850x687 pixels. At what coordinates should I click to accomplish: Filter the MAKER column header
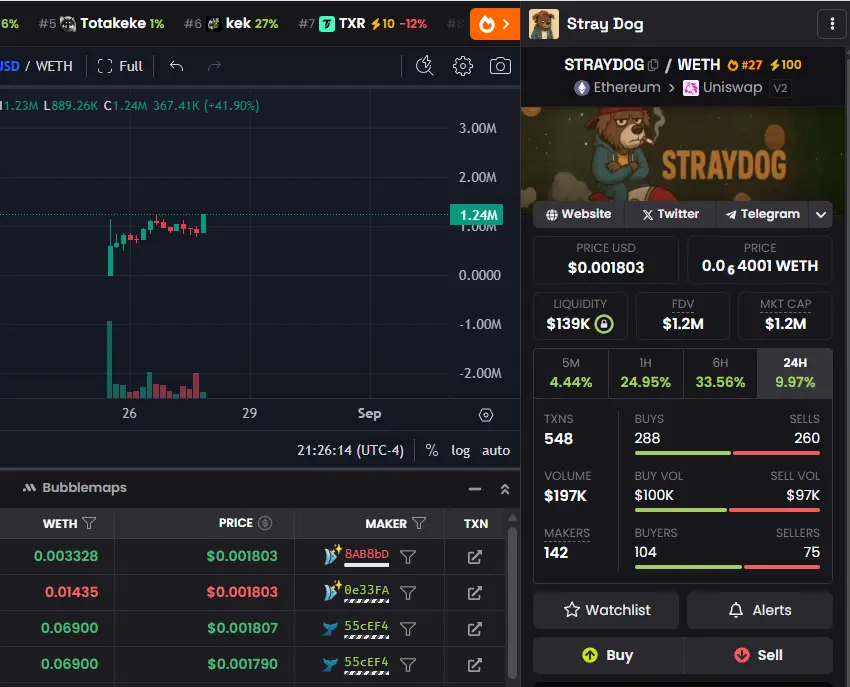click(418, 523)
